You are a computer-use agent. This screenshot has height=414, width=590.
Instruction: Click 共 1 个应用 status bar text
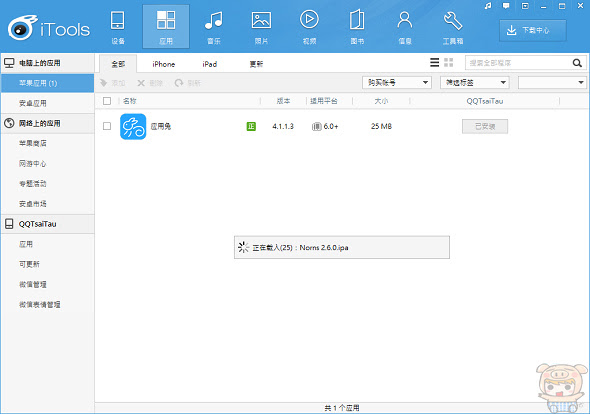(342, 408)
